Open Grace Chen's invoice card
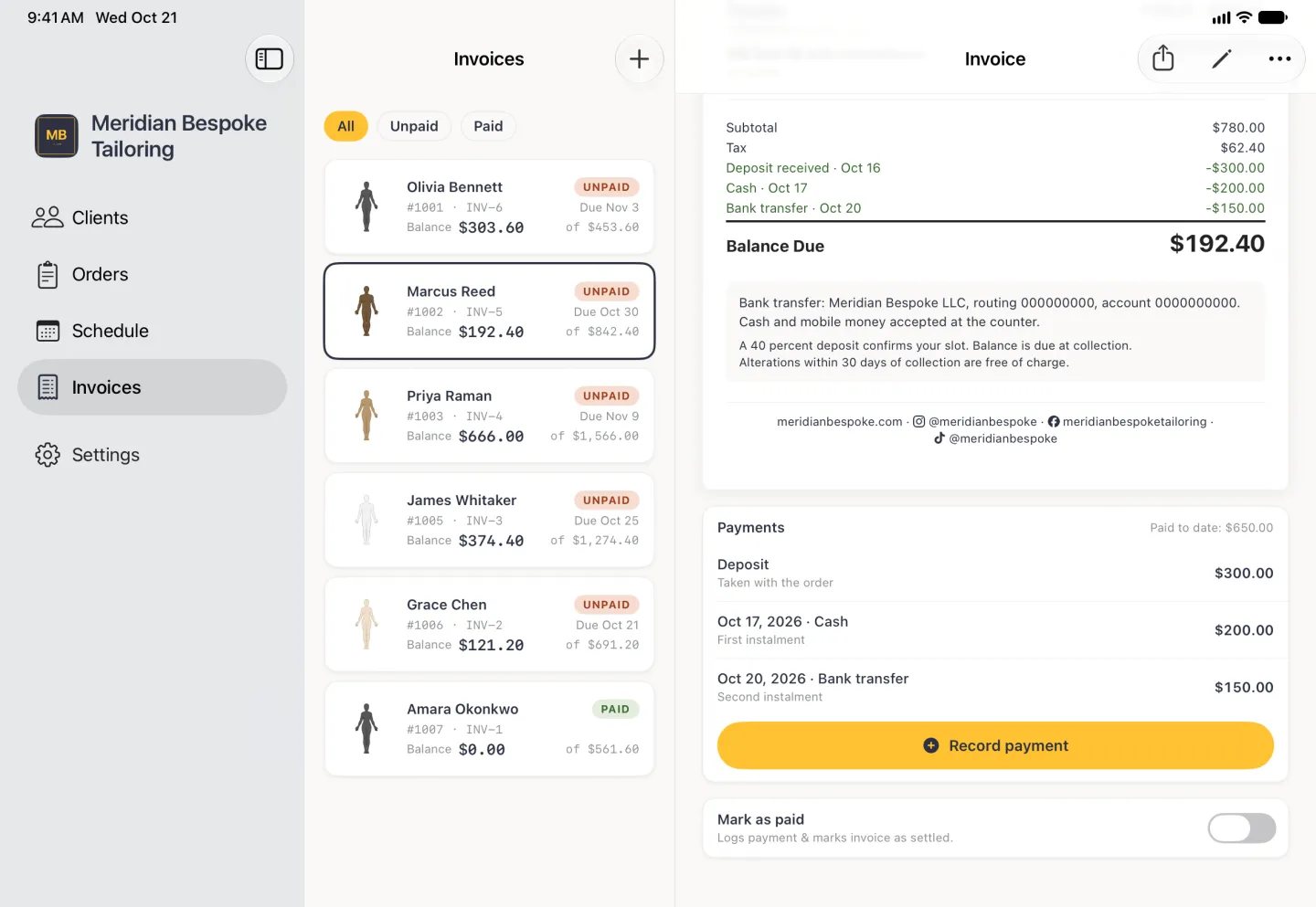 click(x=490, y=624)
